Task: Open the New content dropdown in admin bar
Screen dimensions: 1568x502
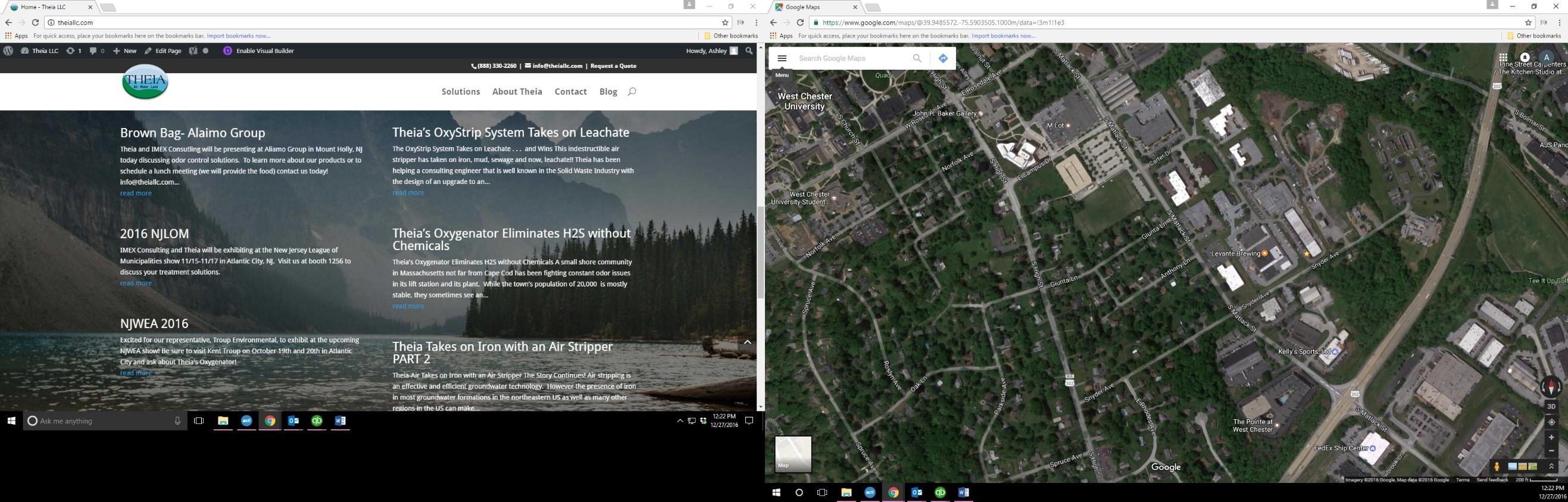Action: click(x=125, y=51)
